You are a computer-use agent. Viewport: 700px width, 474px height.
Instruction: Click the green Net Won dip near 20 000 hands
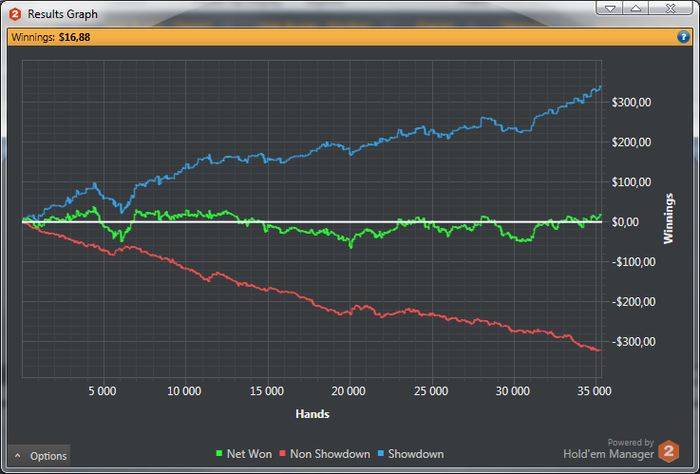pos(350,245)
